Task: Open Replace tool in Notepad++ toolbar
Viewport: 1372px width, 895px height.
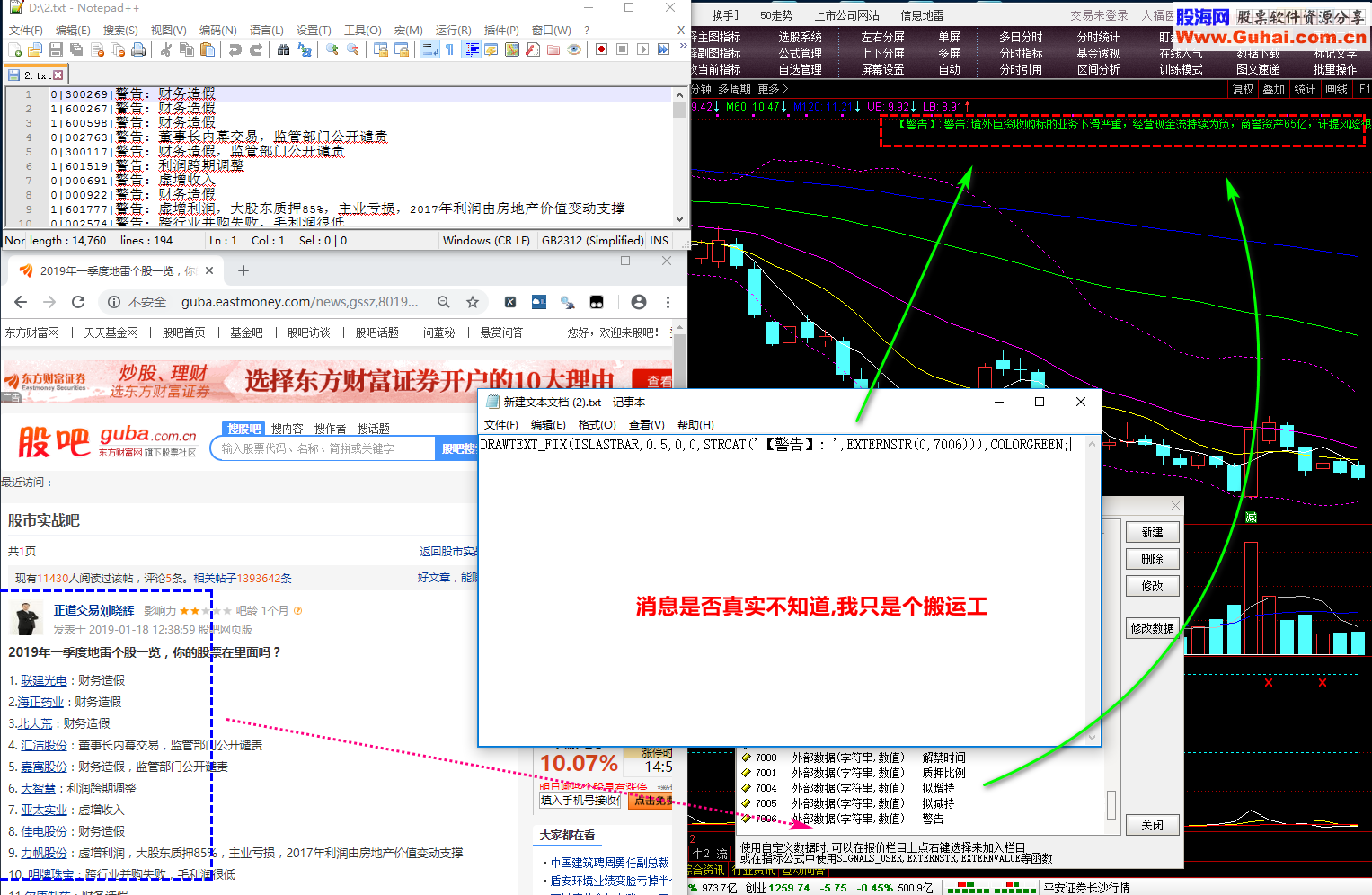Action: pos(305,49)
